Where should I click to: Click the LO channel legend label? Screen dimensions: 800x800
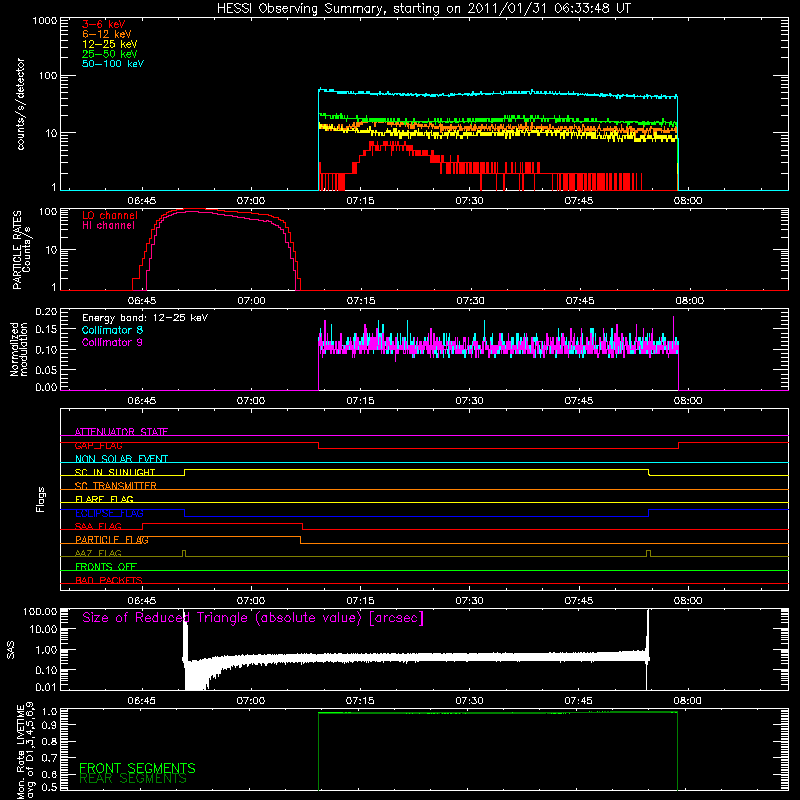[x=110, y=215]
